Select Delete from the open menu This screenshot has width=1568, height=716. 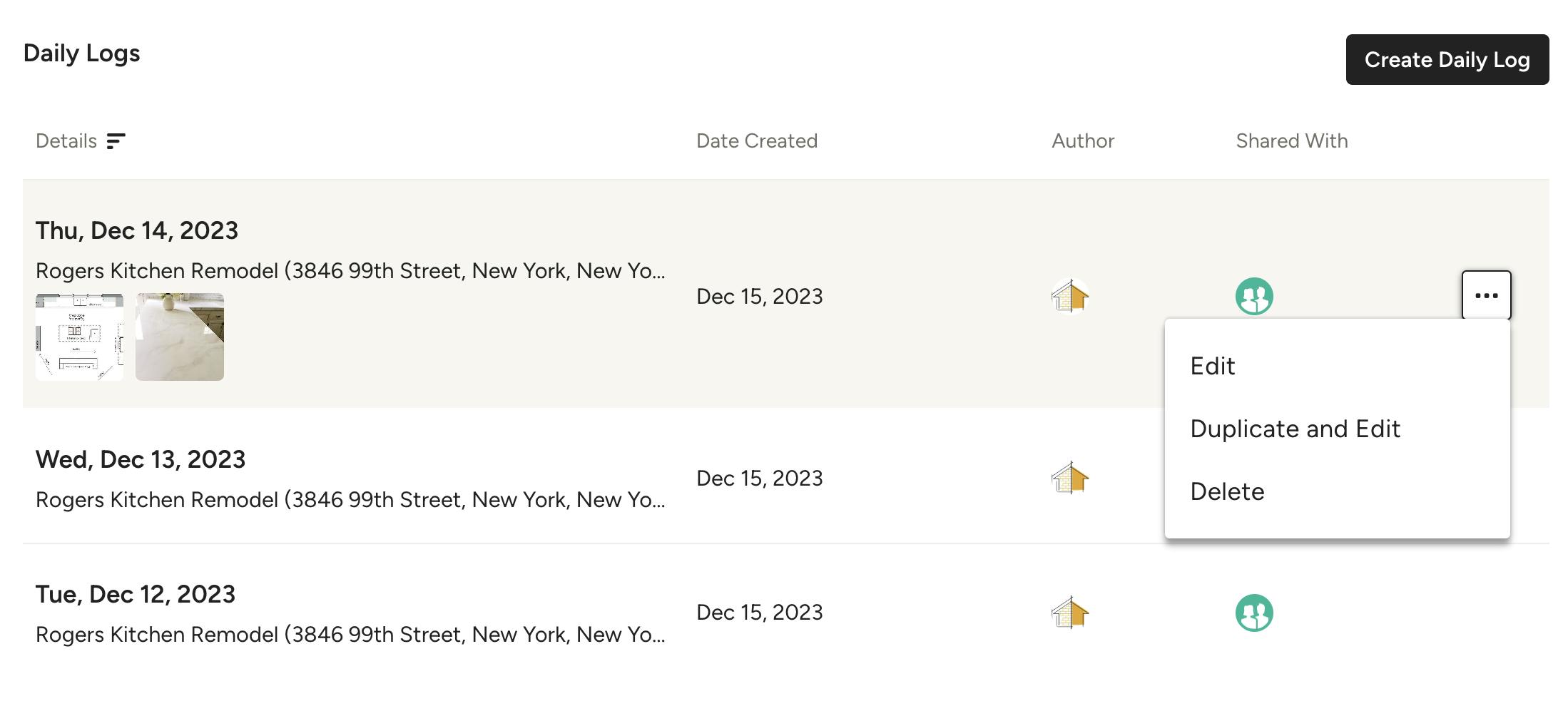pos(1227,491)
